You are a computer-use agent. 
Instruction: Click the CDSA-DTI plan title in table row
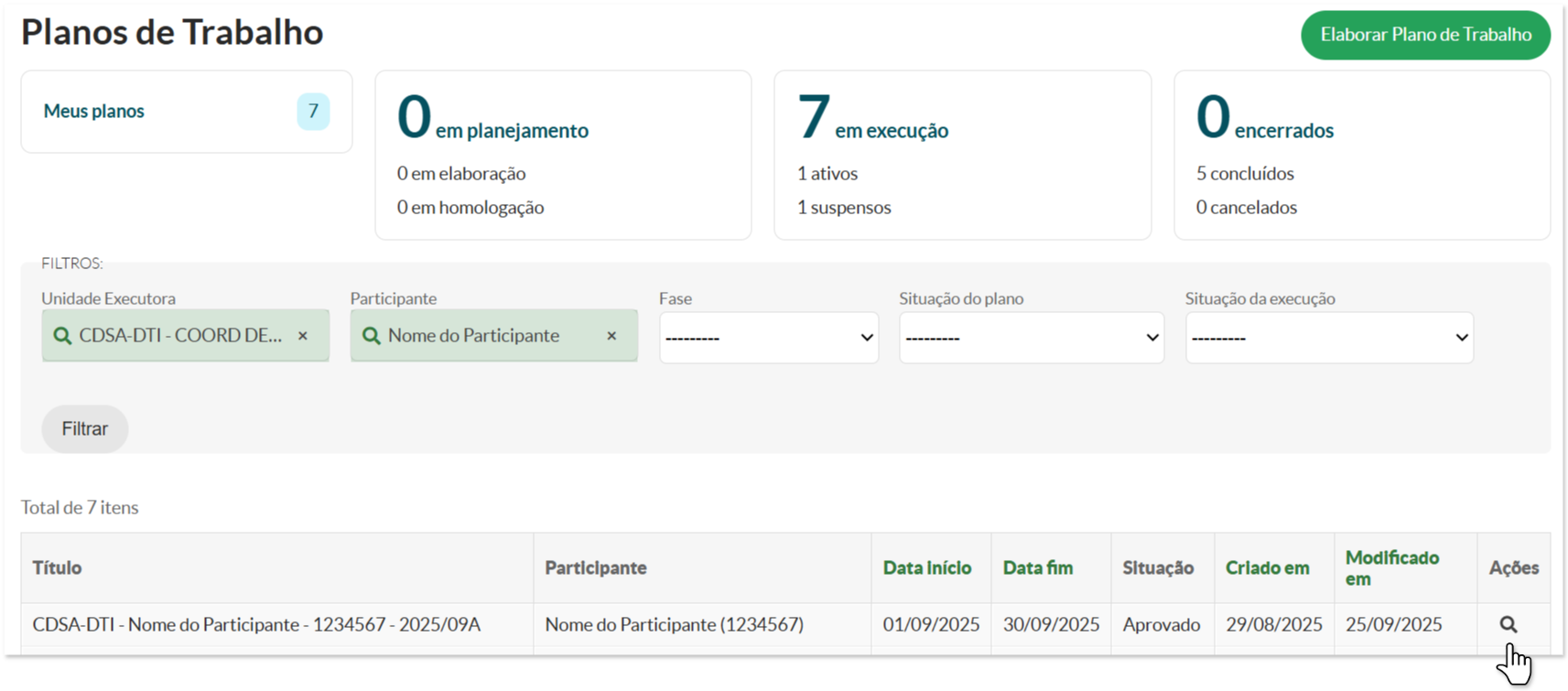(x=256, y=624)
